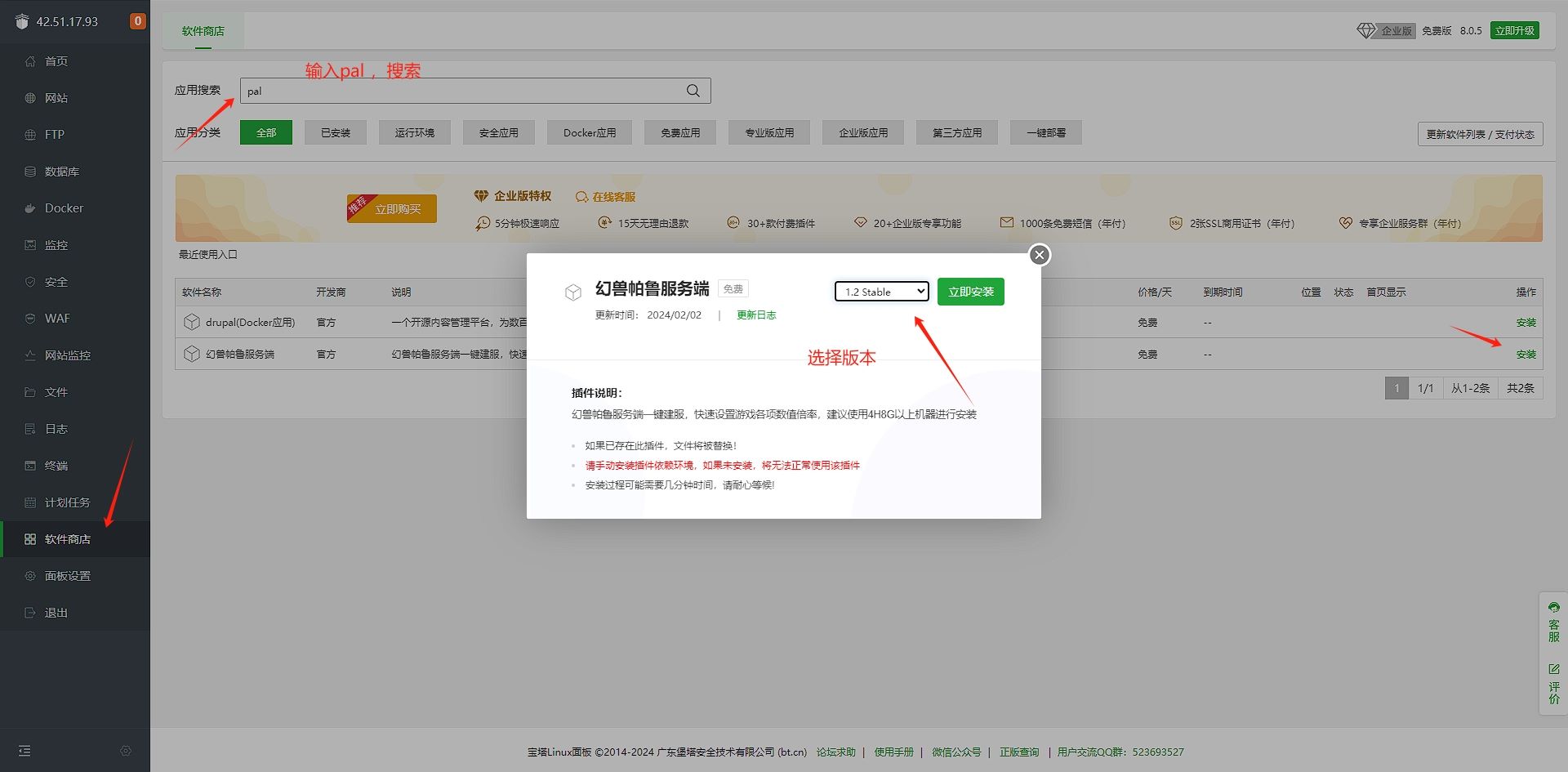Click server IP 42.51.17.93 header
1568x772 pixels.
67,22
